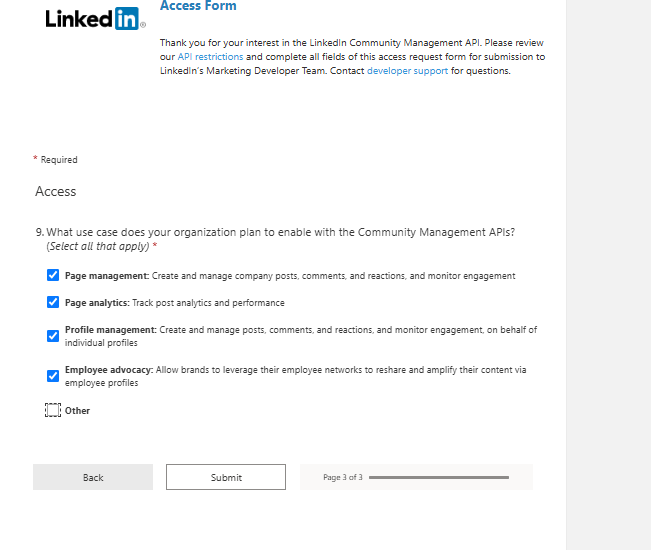
Task: Uncheck the Page management checkbox
Action: point(53,275)
